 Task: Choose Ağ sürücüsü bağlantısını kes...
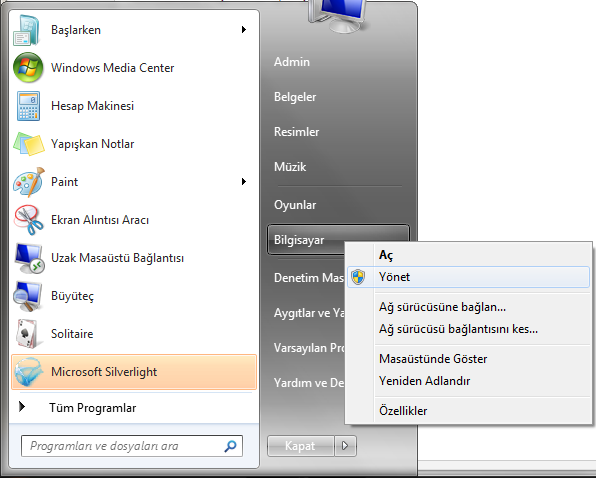point(468,329)
